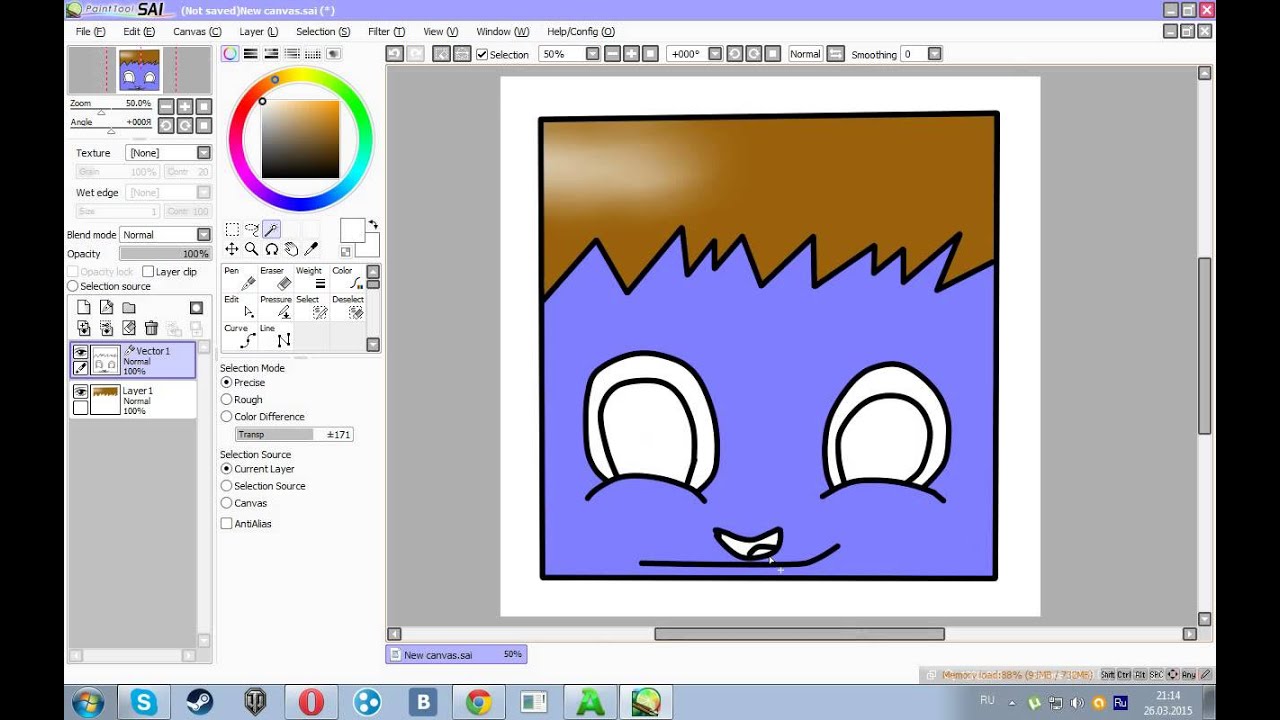Open the Texture dropdown

pyautogui.click(x=204, y=153)
